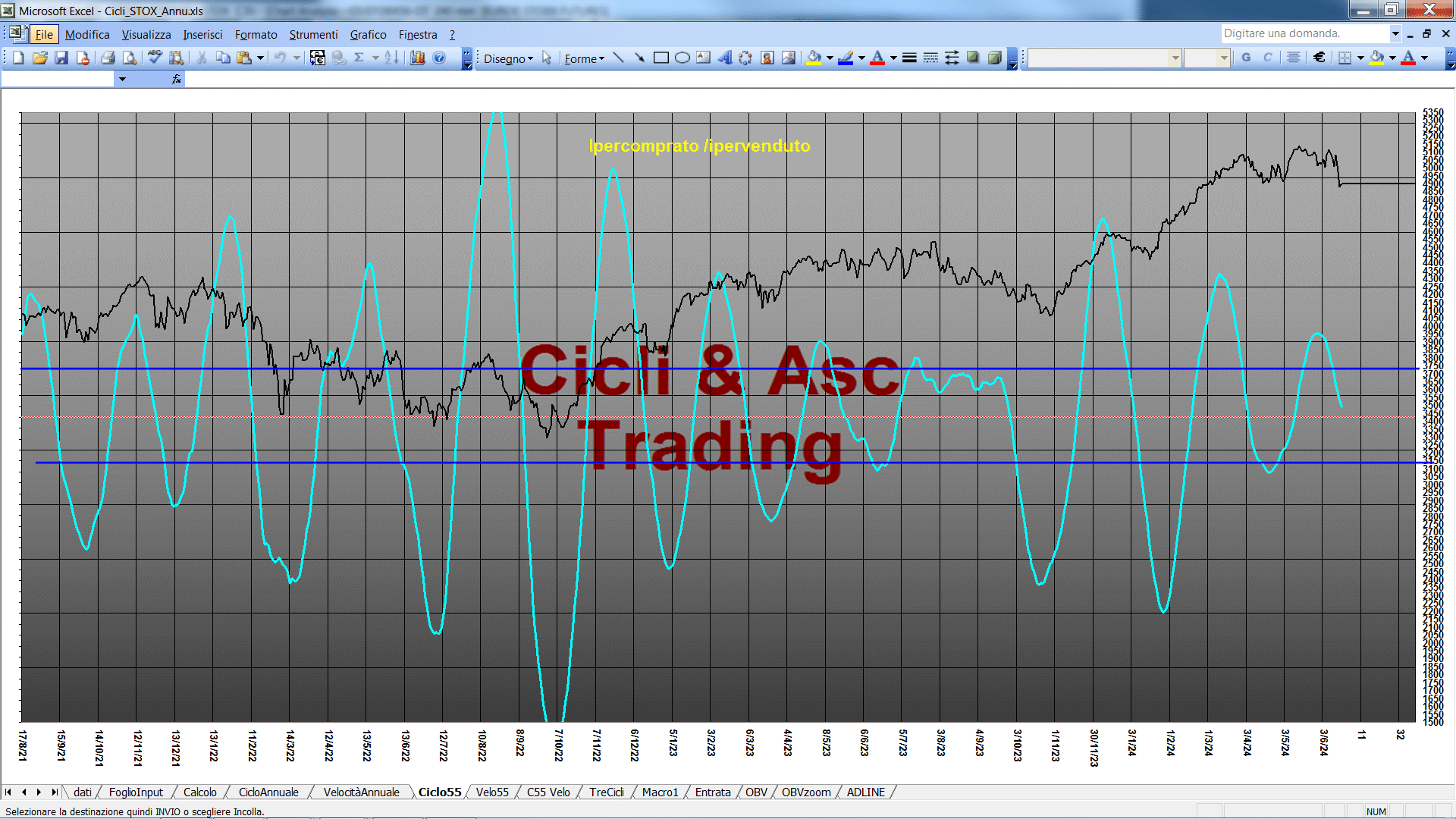Click the AutoSum sigma icon

pyautogui.click(x=359, y=58)
